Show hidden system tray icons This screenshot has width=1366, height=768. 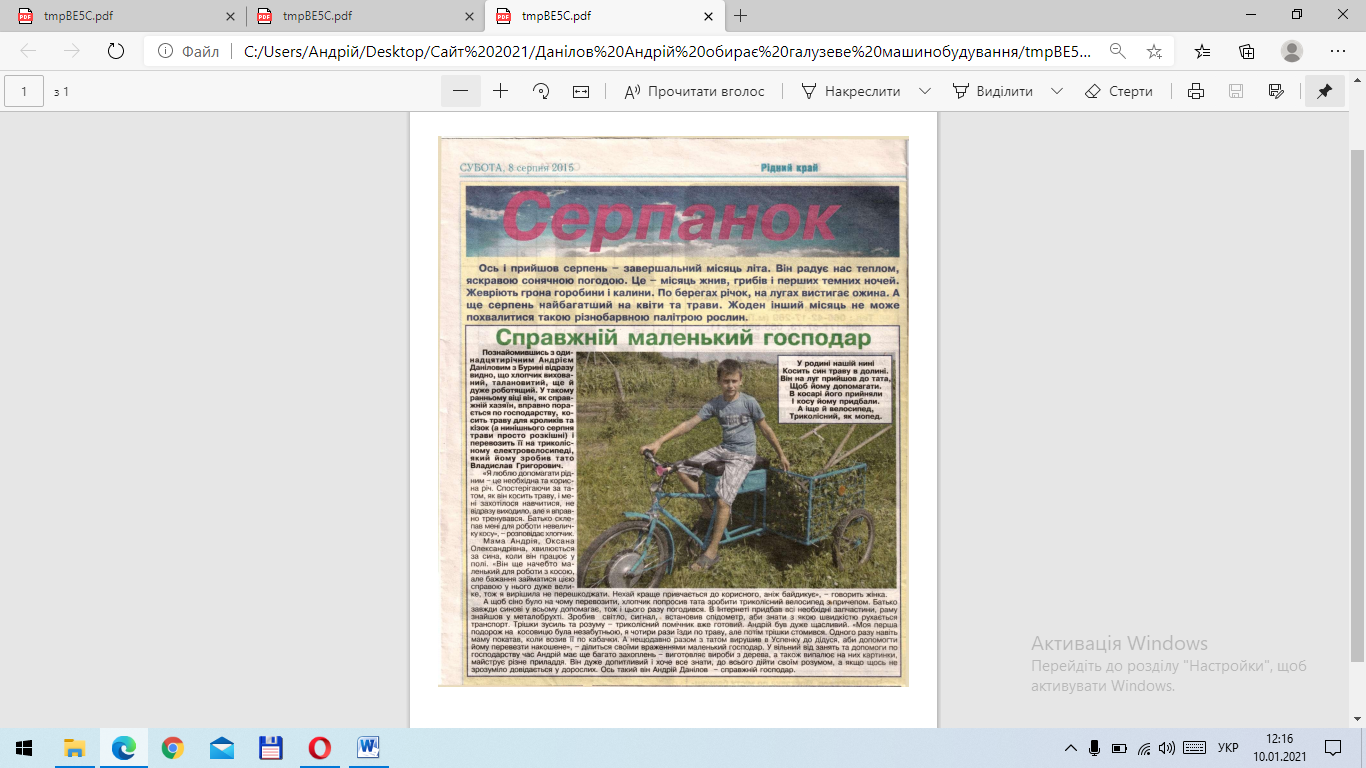click(1071, 747)
